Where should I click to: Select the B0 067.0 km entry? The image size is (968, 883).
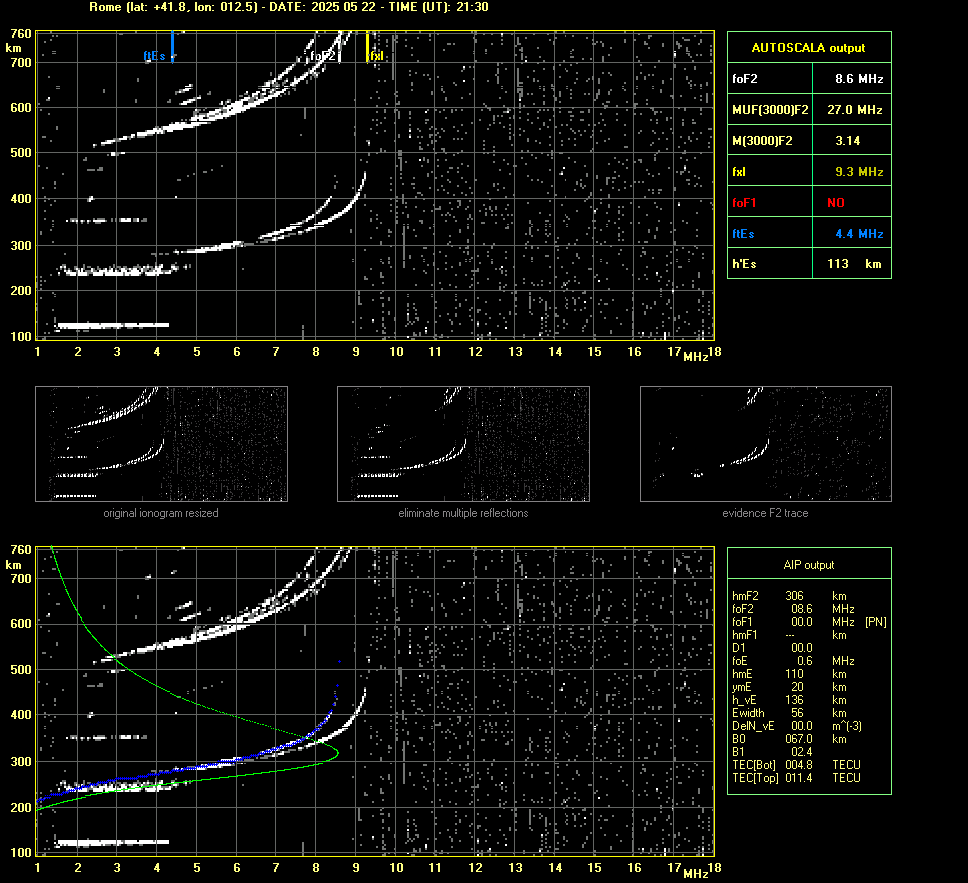[x=789, y=739]
